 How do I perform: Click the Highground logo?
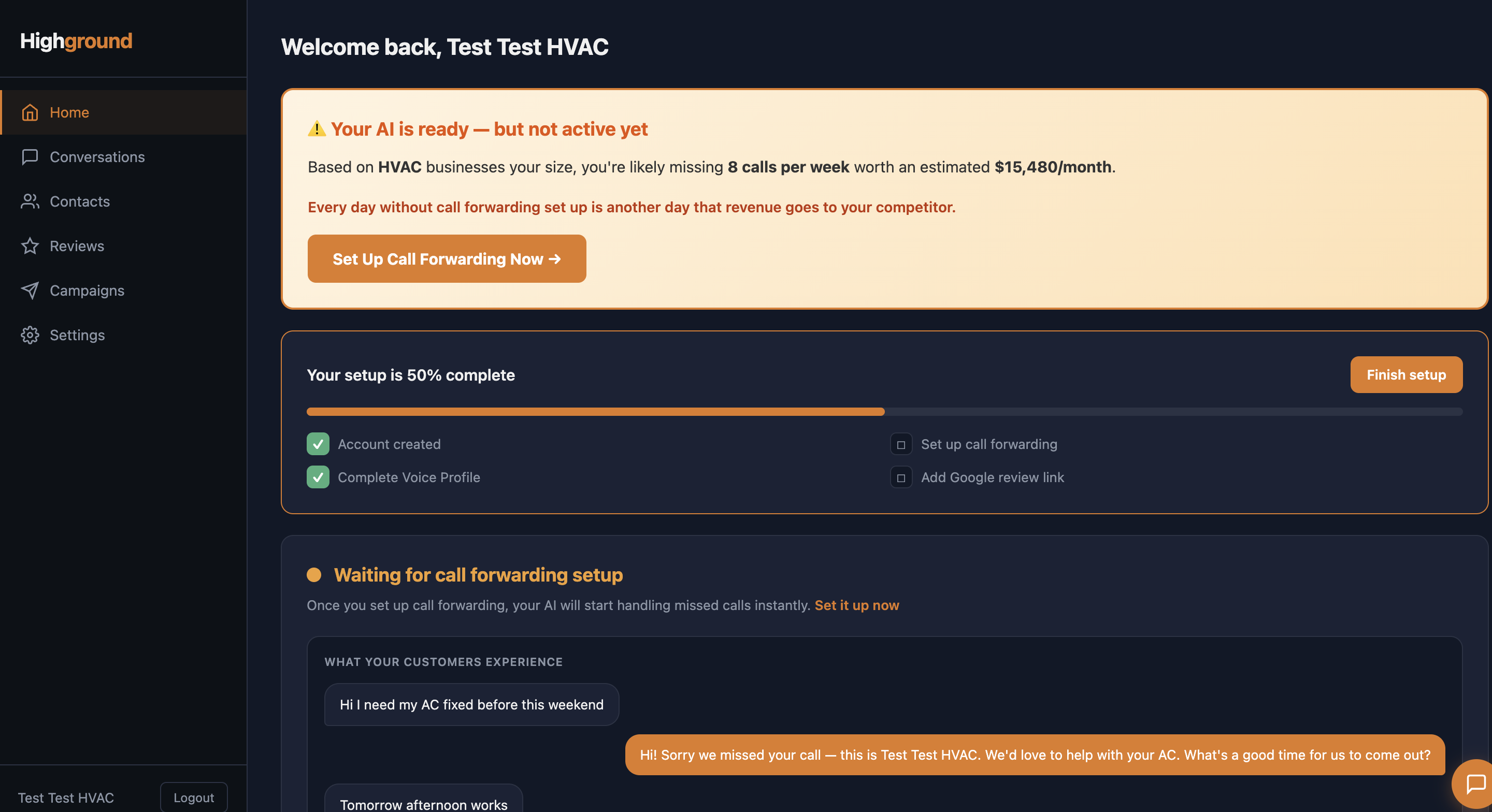(77, 41)
